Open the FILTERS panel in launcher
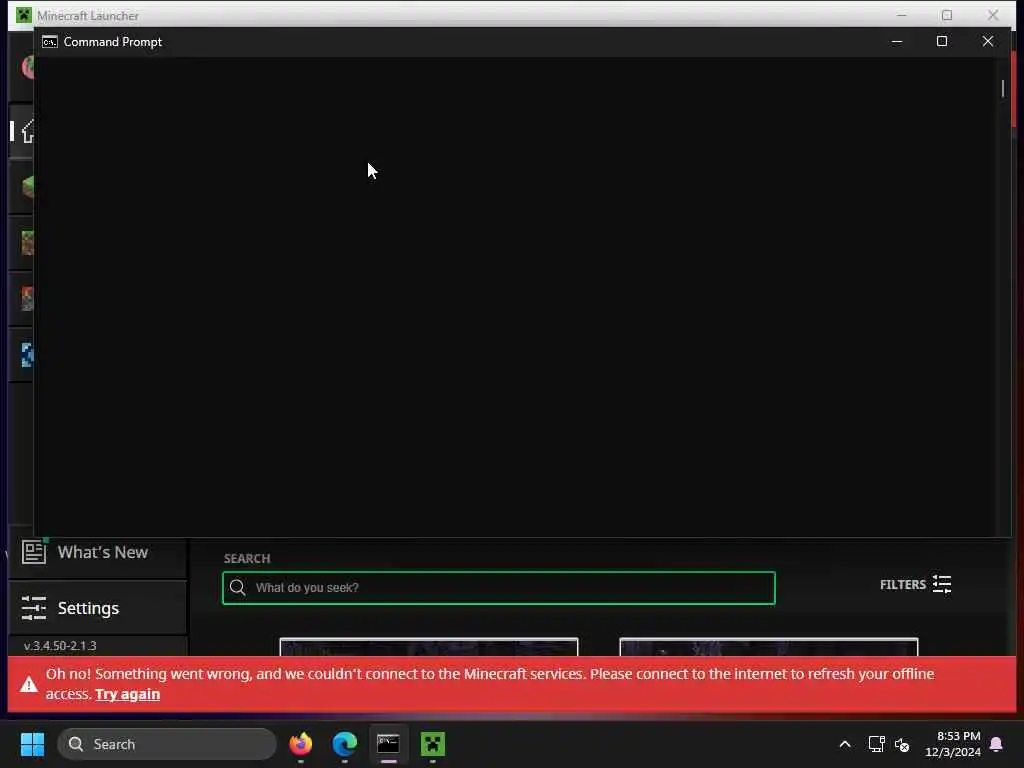Screen dimensions: 1024x768 (915, 584)
